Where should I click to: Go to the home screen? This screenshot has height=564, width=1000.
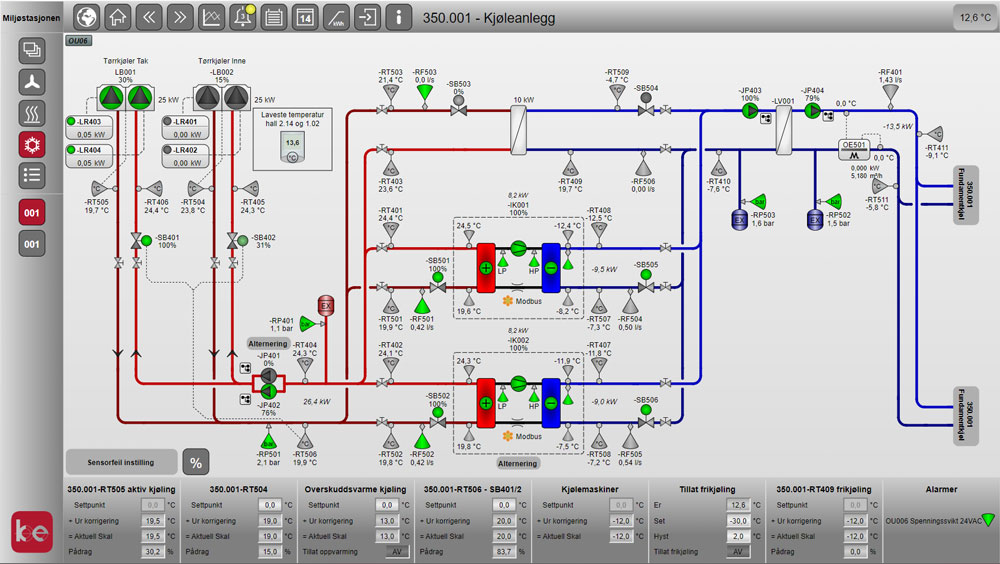pyautogui.click(x=117, y=17)
